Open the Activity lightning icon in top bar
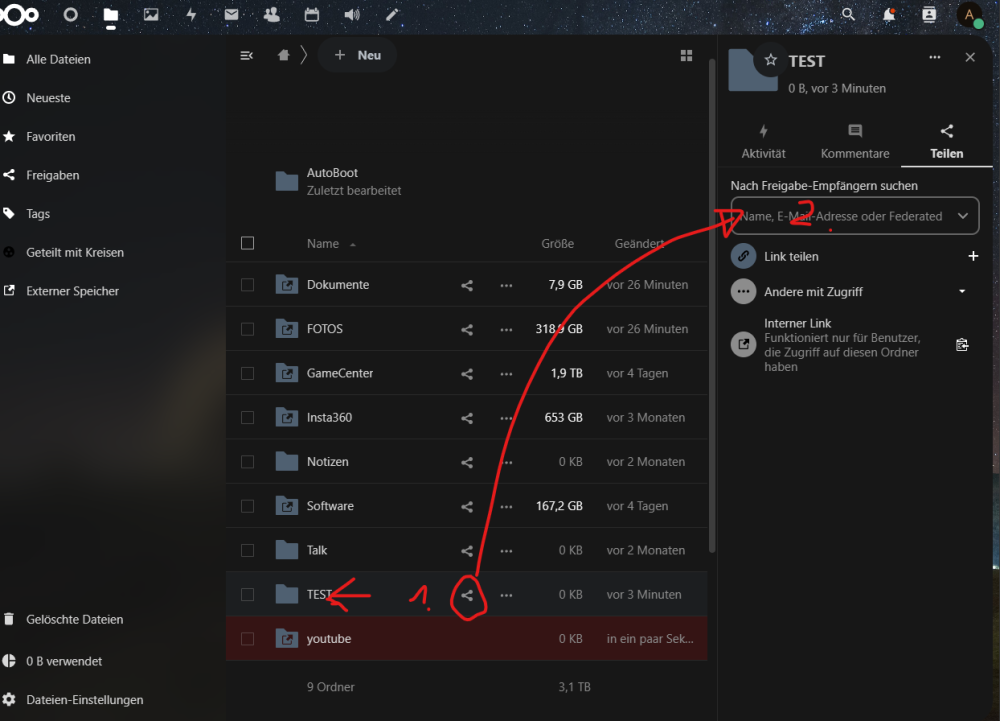Image resolution: width=1000 pixels, height=721 pixels. (x=191, y=14)
